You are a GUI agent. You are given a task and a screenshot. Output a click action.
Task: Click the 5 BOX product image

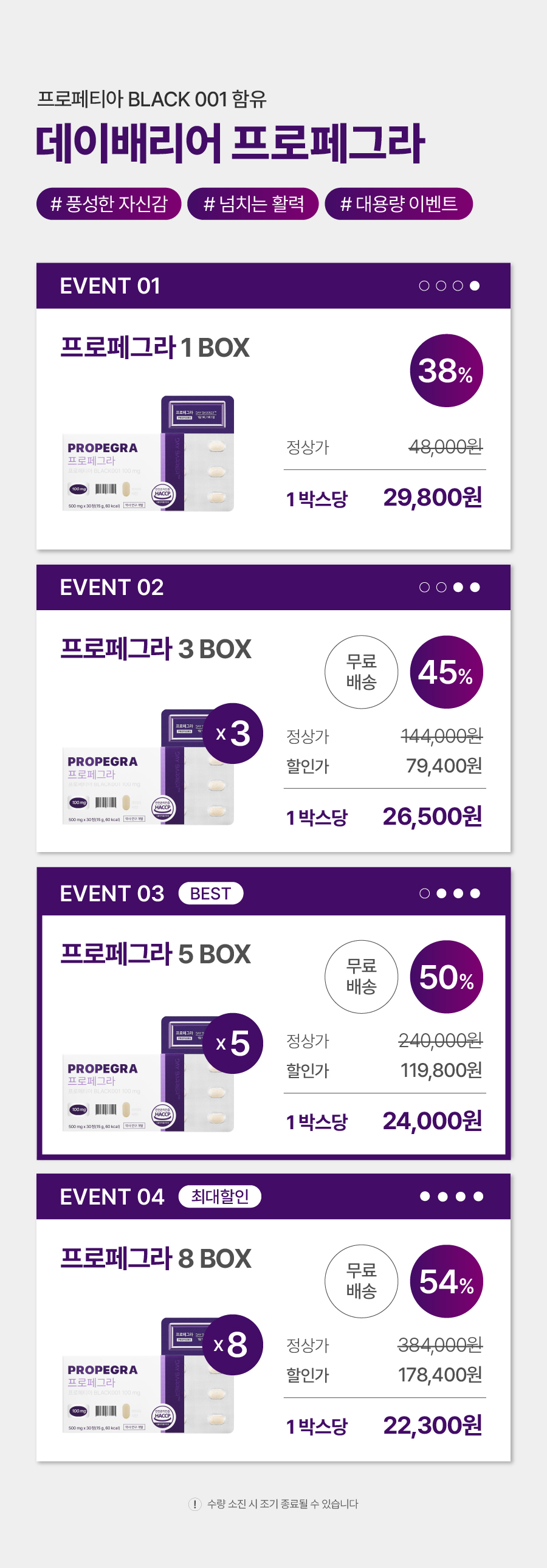pos(148,1075)
